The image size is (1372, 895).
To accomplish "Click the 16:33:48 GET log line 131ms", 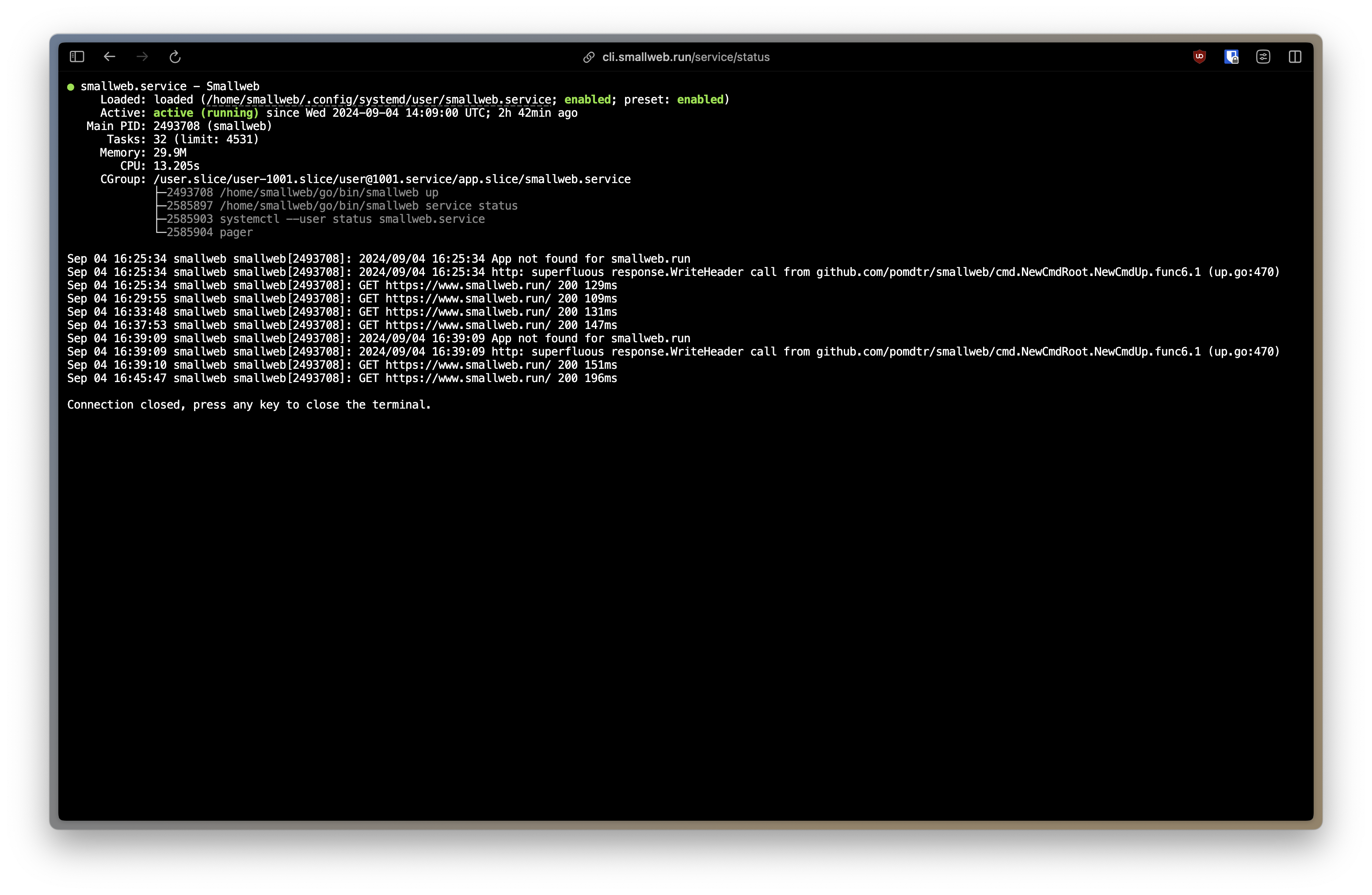I will [x=342, y=312].
